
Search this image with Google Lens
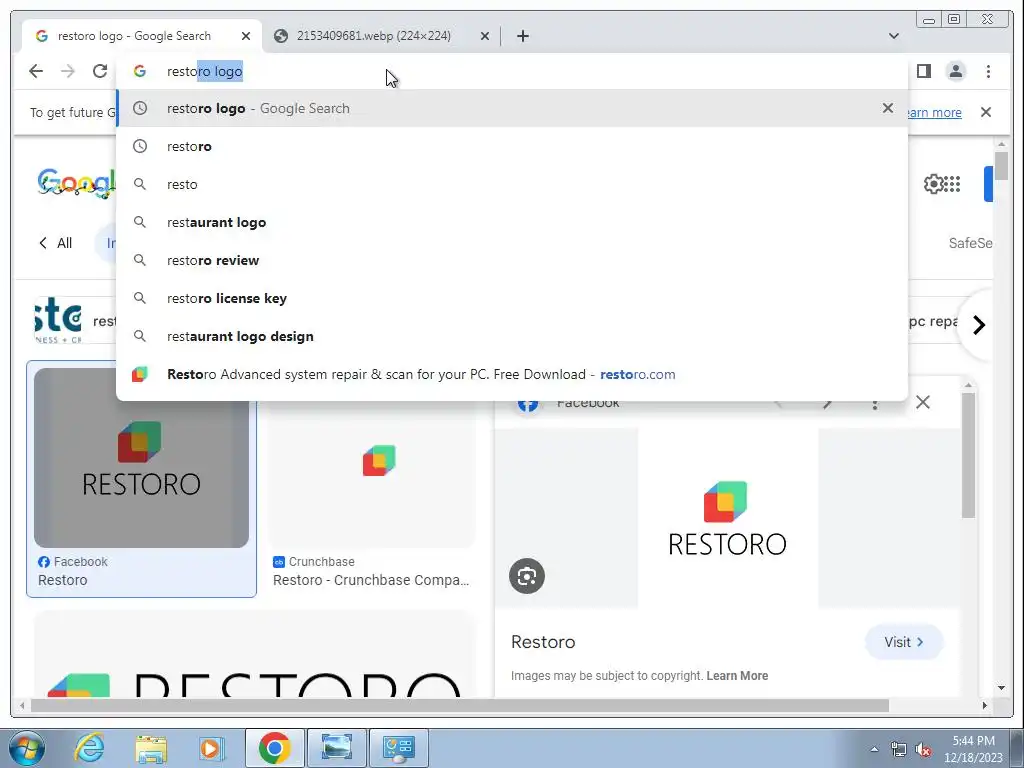[x=526, y=576]
